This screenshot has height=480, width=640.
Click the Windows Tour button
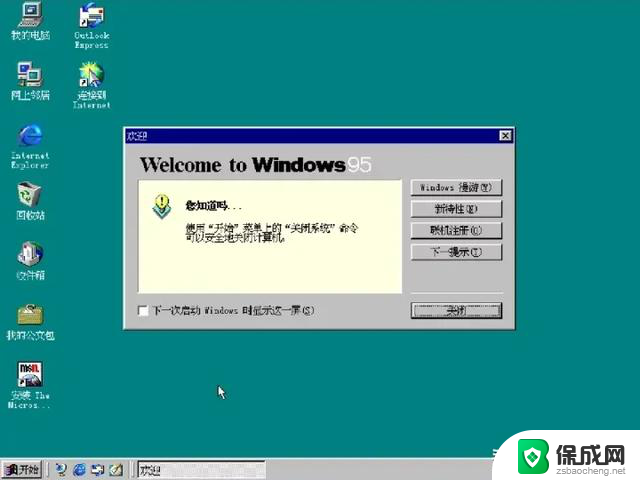click(456, 187)
